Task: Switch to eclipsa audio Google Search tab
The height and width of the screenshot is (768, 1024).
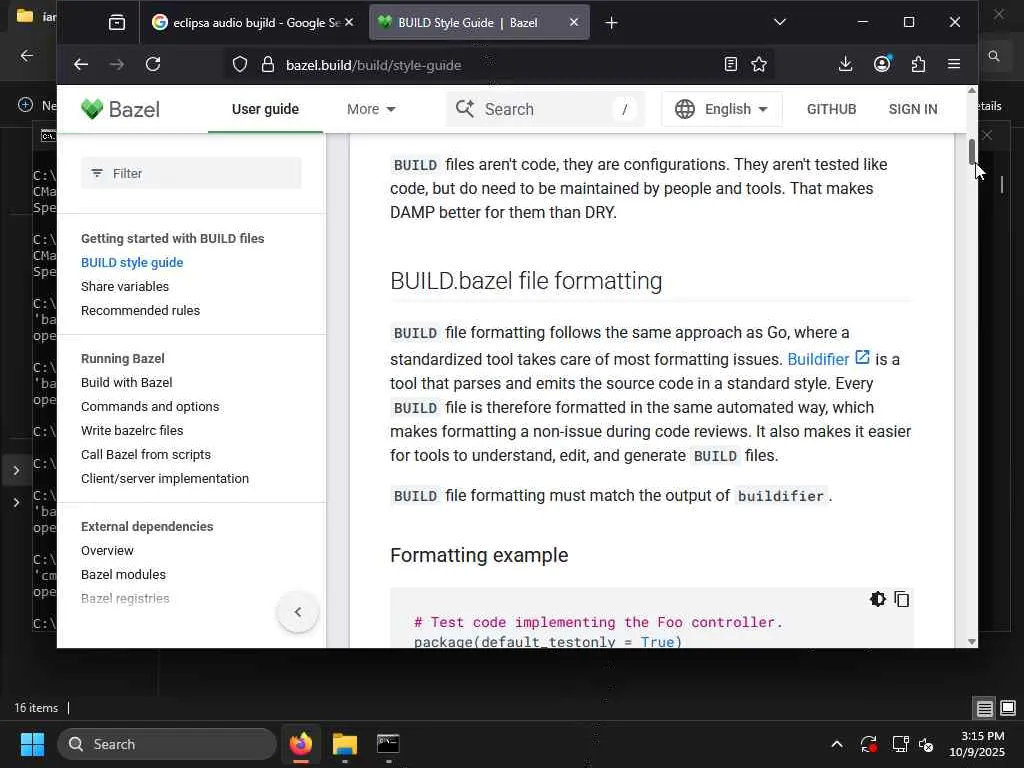Action: (x=252, y=22)
